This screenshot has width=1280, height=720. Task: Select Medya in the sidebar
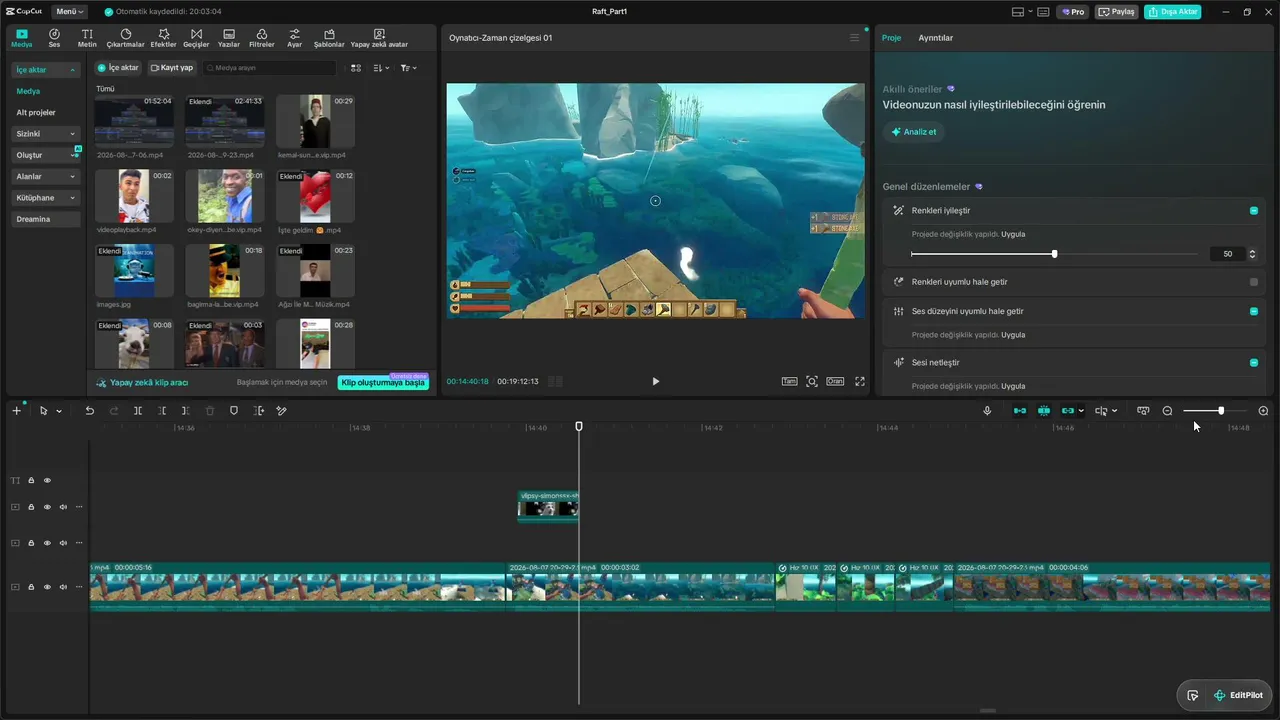28,91
